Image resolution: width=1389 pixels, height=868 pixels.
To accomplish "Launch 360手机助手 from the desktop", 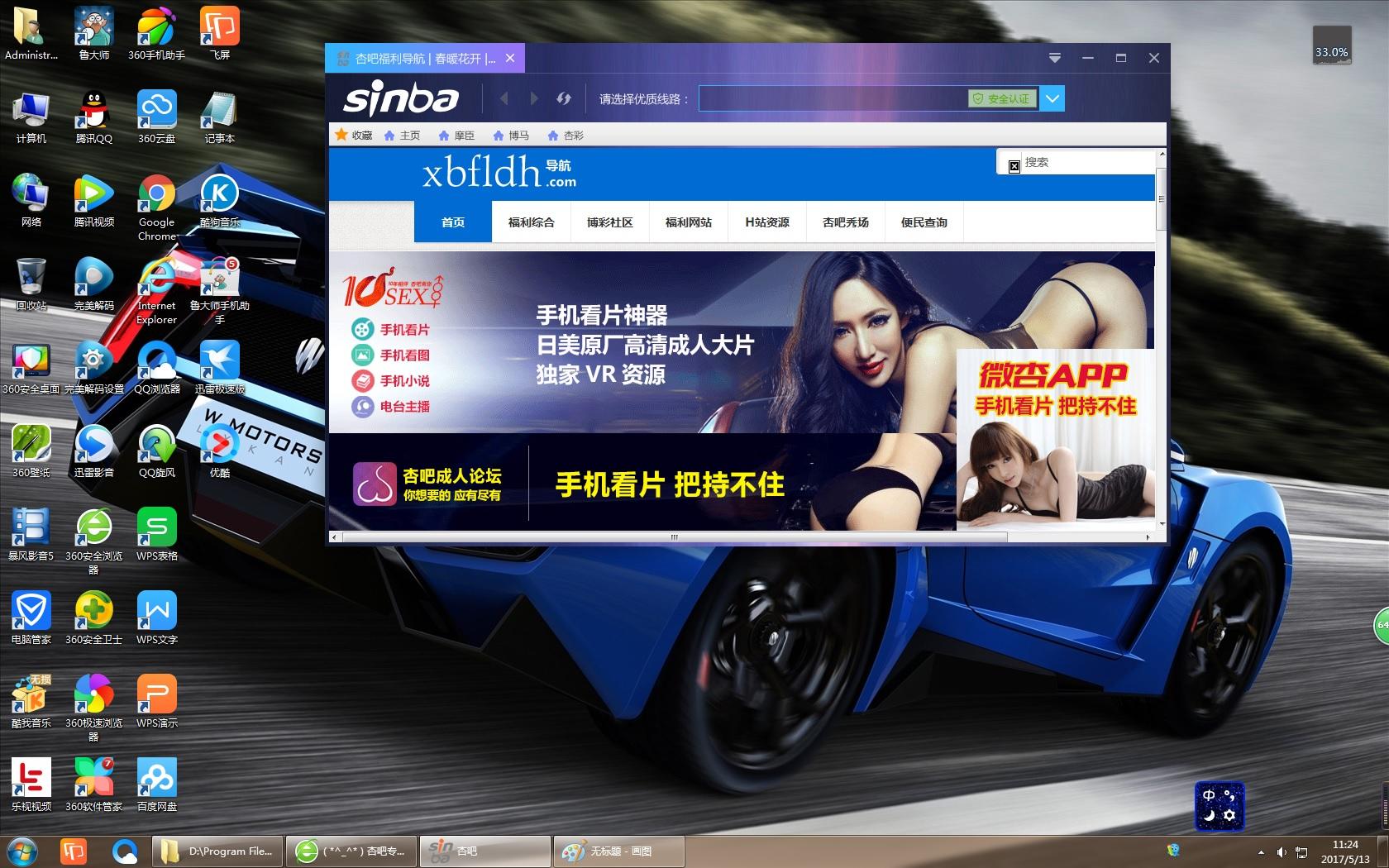I will tap(156, 33).
